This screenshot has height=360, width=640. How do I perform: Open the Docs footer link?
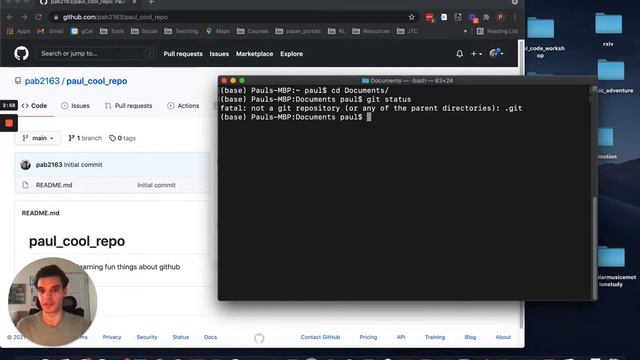[x=211, y=337]
